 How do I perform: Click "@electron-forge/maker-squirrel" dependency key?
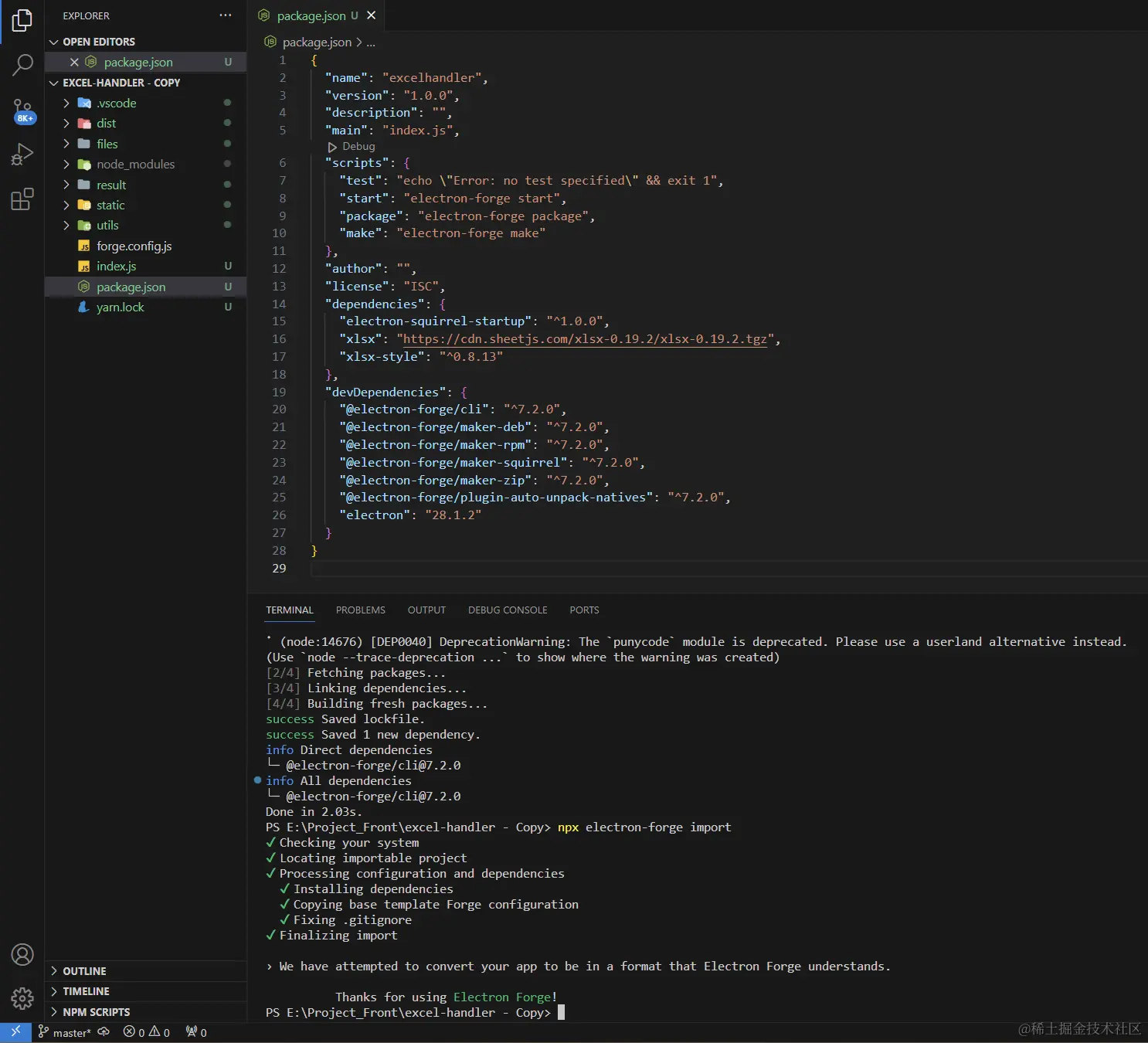(453, 463)
